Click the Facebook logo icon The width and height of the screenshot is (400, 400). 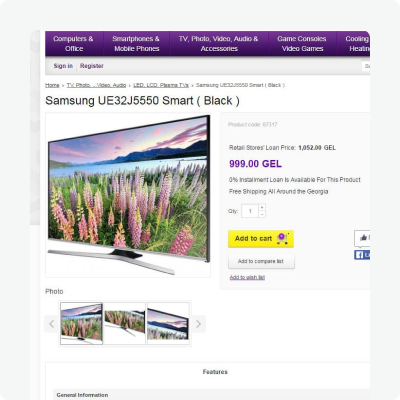click(x=359, y=255)
